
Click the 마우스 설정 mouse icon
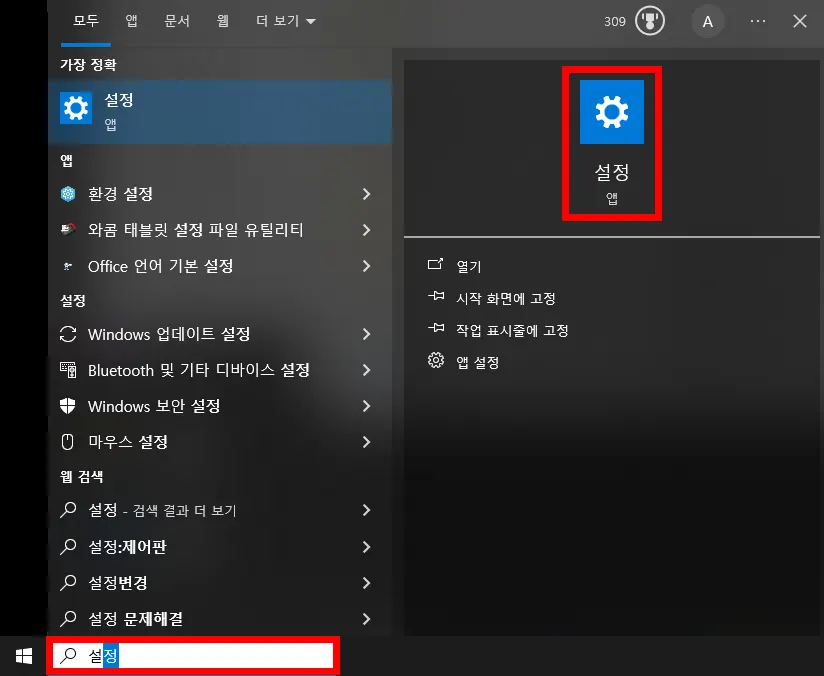(68, 442)
